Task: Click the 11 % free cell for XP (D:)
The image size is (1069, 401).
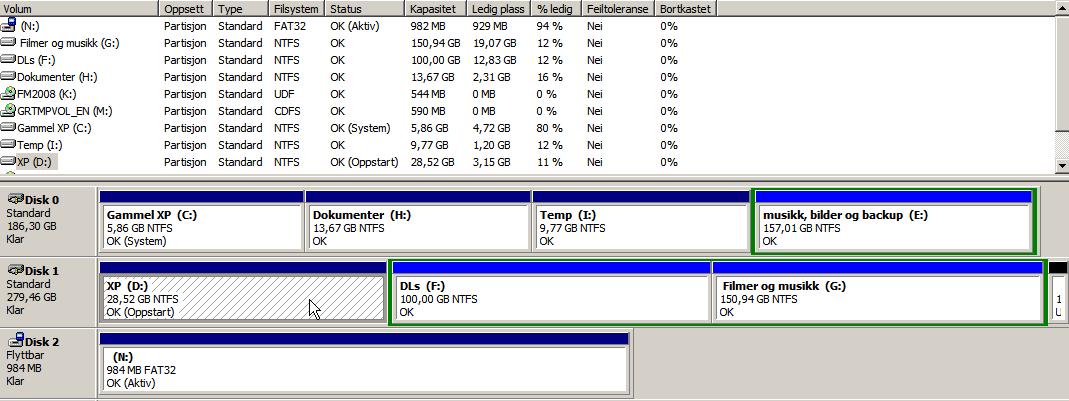Action: tap(549, 162)
